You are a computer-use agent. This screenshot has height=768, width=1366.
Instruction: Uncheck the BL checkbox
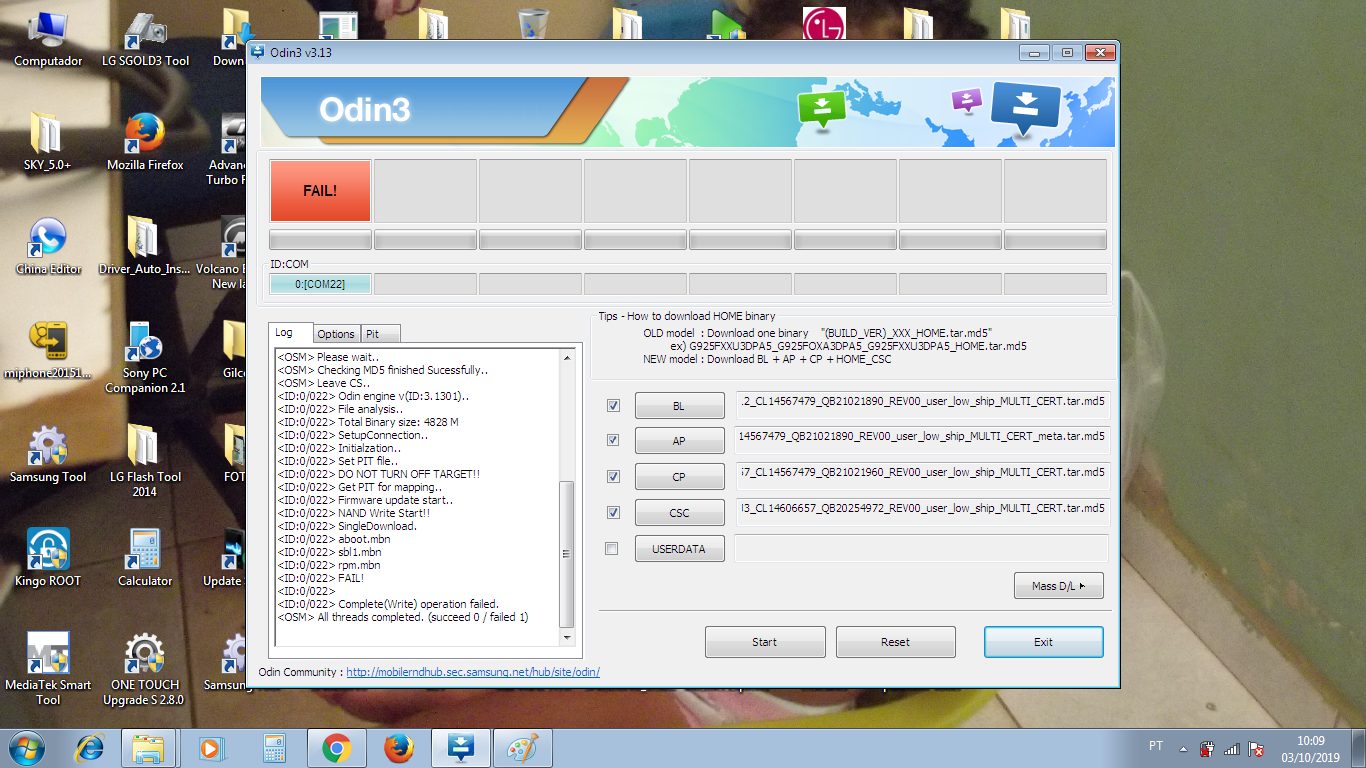[x=613, y=406]
